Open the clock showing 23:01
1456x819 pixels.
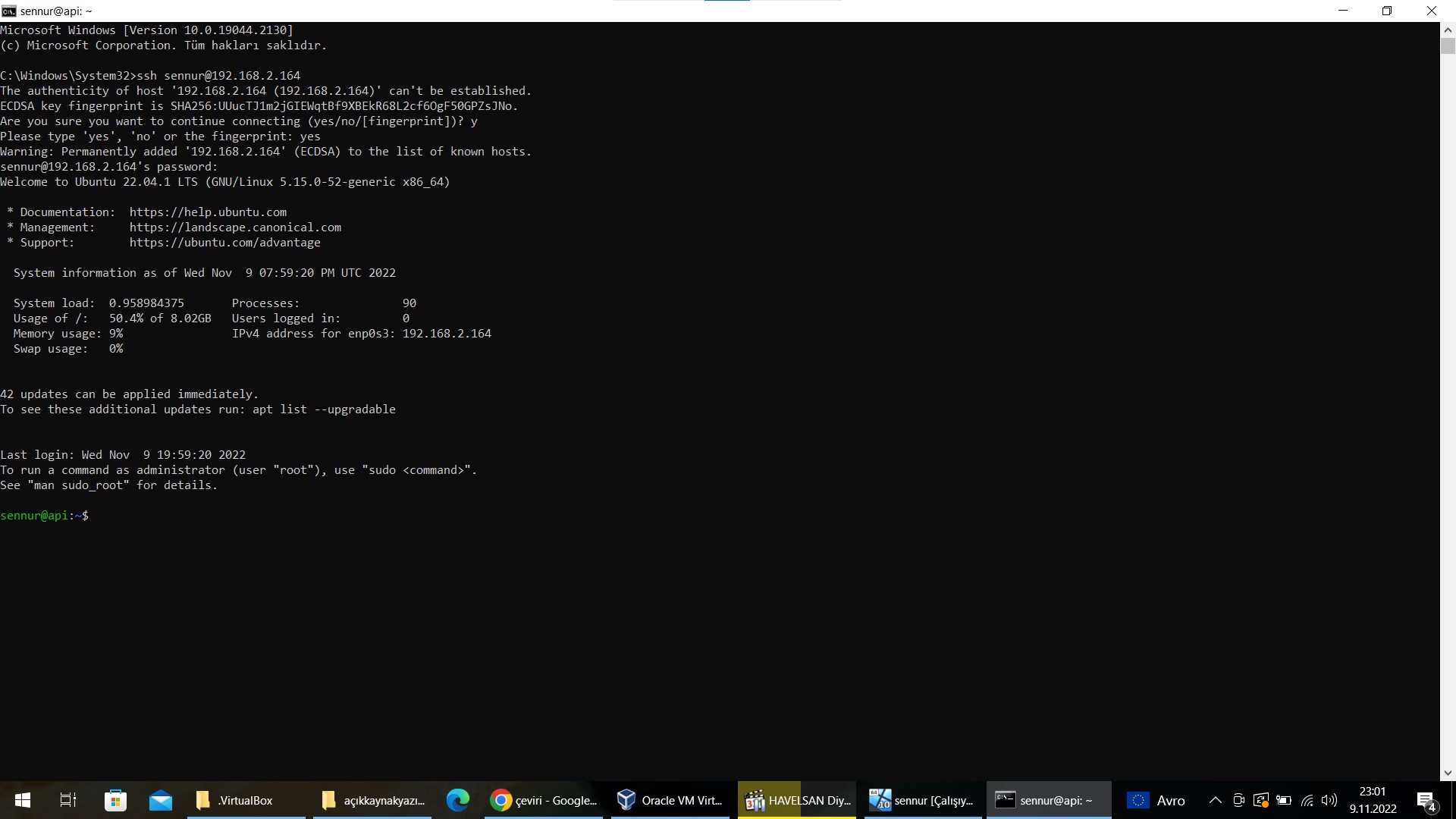click(x=1373, y=800)
